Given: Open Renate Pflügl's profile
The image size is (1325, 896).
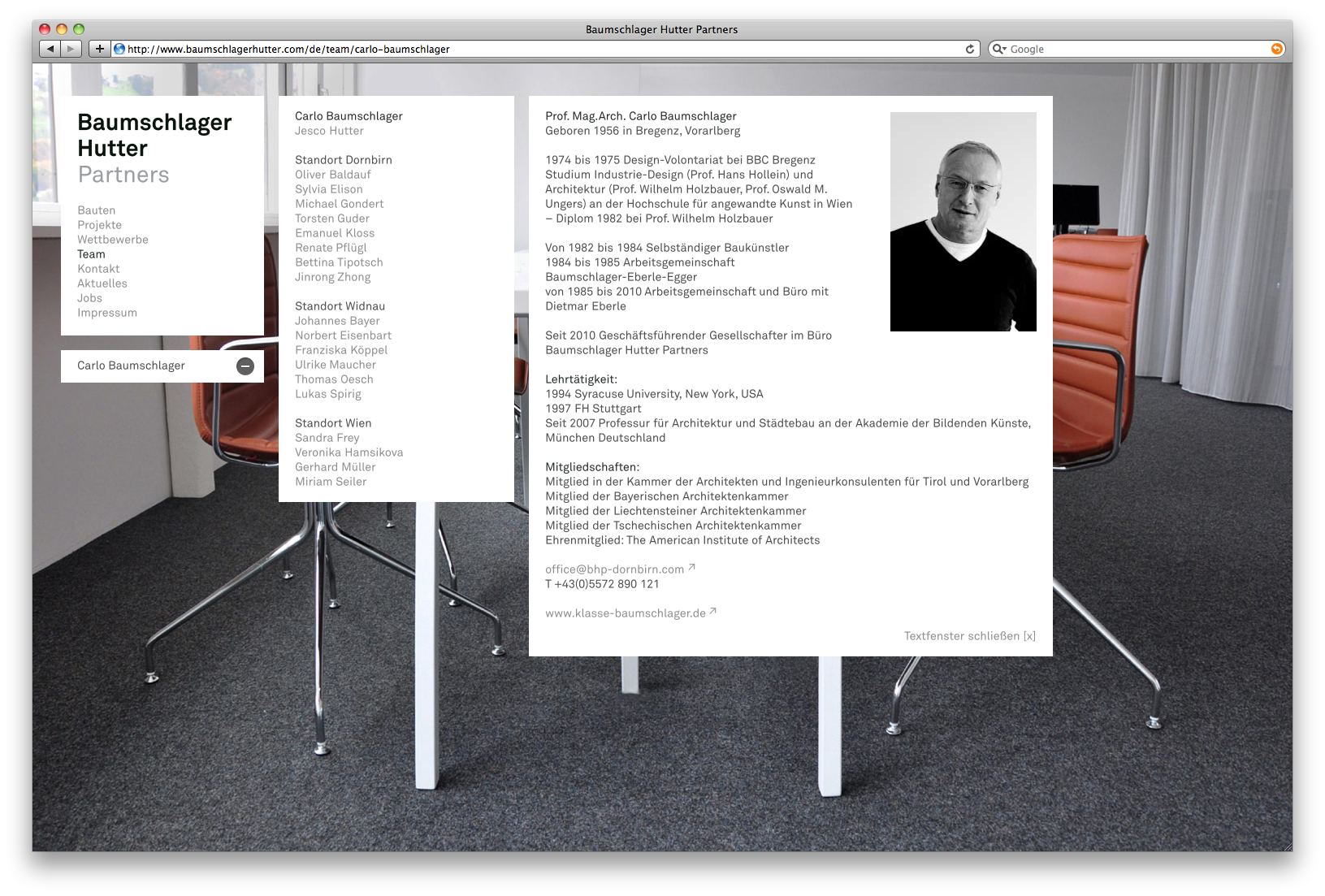Looking at the screenshot, I should click(331, 248).
